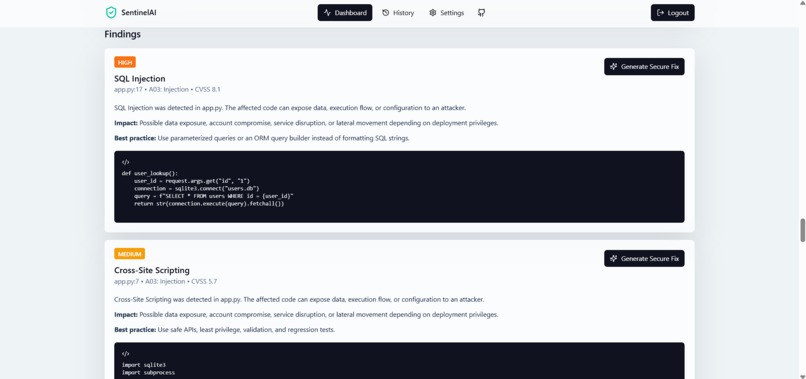Select the Cross-Site Scripting finding title

(152, 270)
